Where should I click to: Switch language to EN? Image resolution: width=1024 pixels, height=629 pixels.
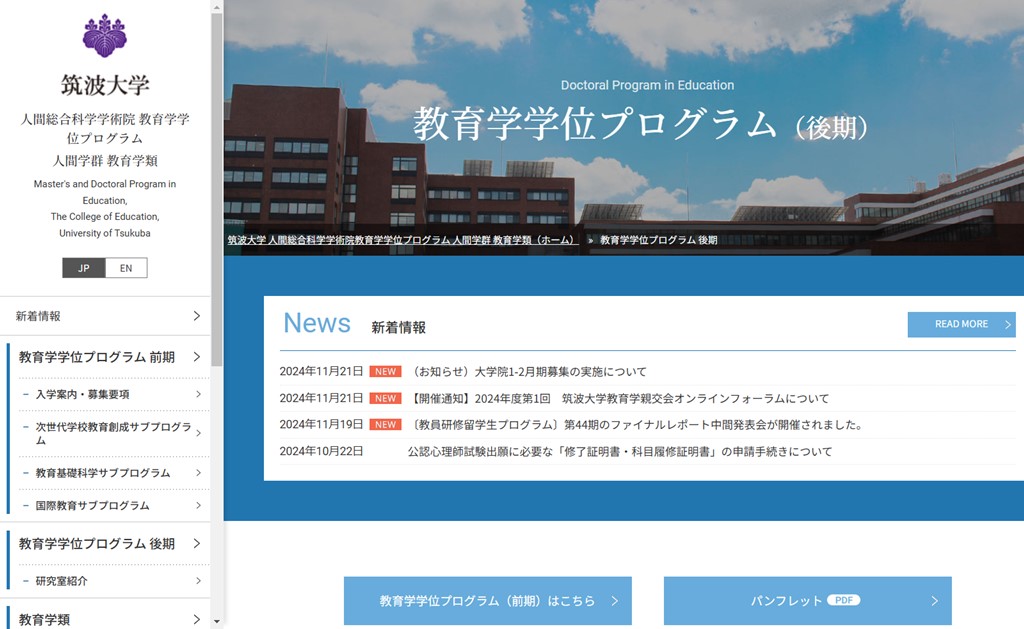(x=126, y=268)
